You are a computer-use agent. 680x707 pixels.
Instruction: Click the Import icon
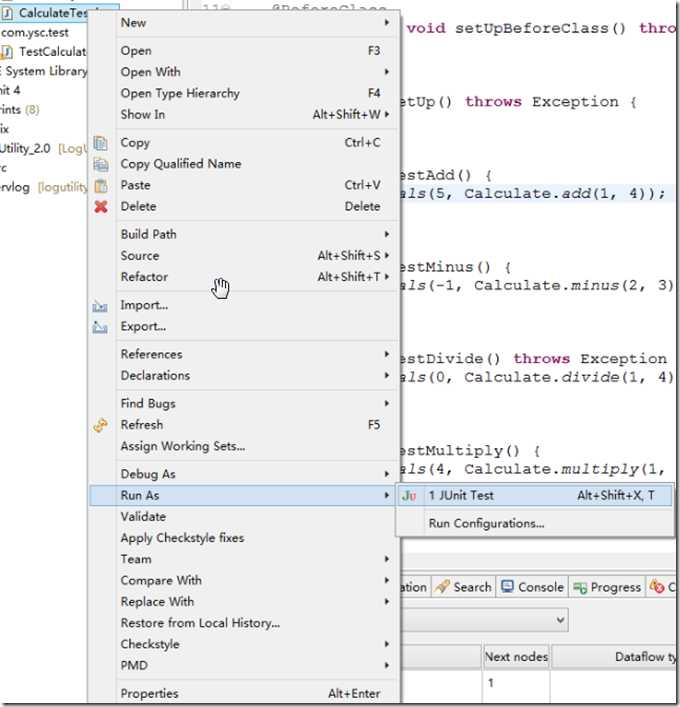(100, 306)
